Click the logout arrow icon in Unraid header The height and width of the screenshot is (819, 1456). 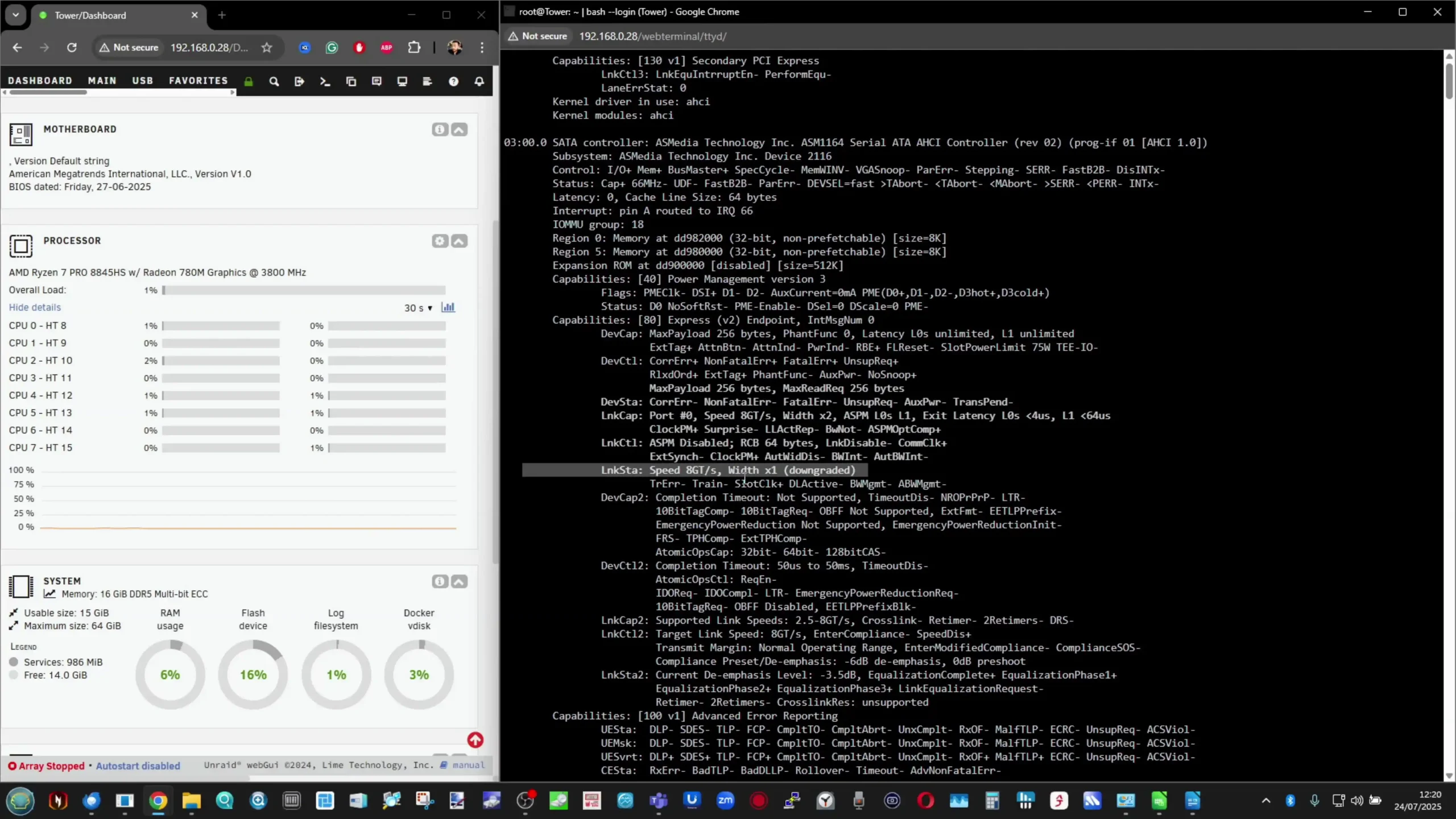pos(300,81)
